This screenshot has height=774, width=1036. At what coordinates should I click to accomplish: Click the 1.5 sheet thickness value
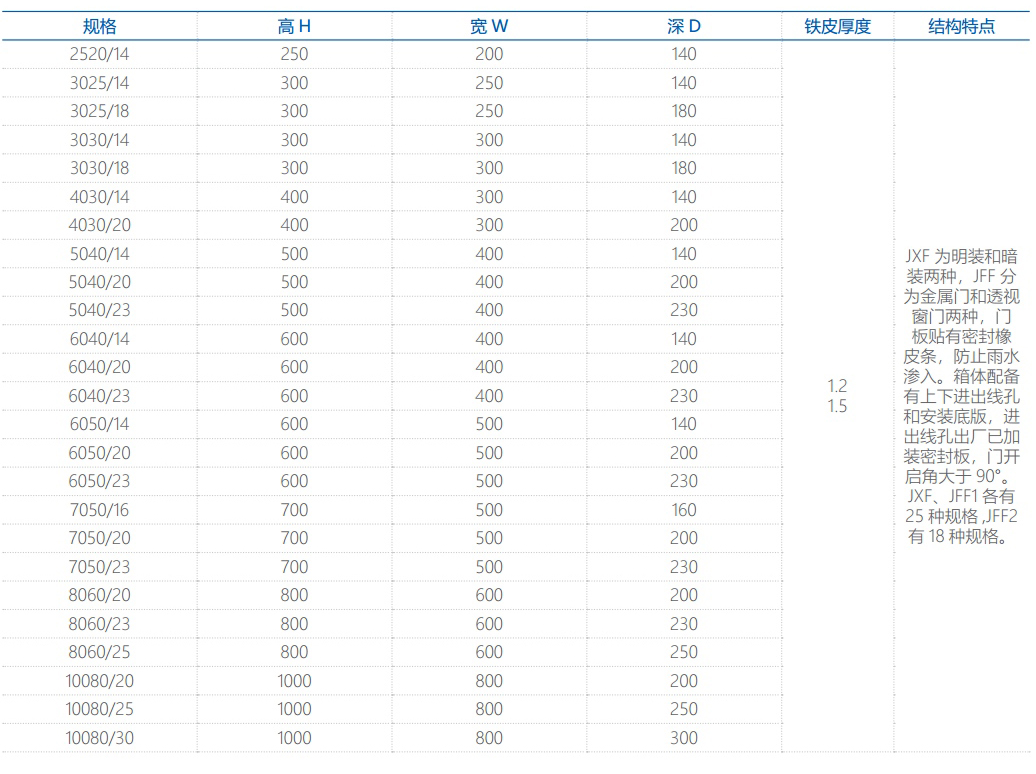point(837,406)
